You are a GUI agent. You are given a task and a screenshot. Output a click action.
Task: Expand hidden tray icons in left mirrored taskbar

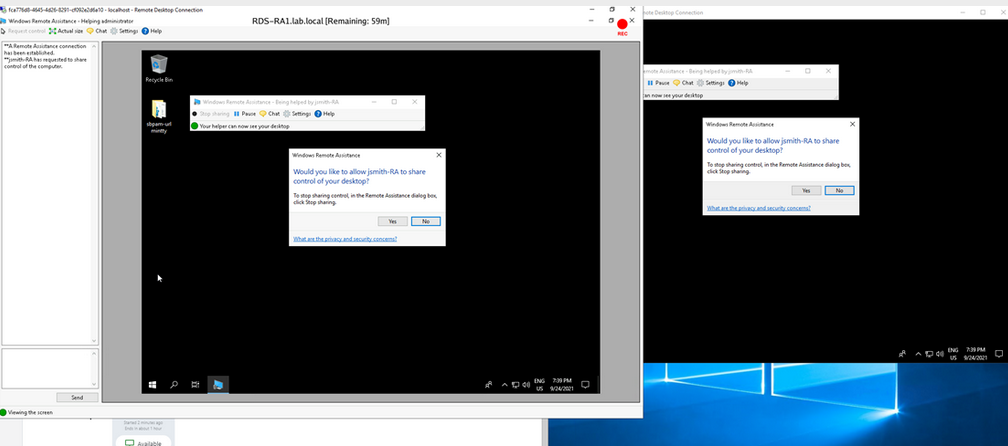click(x=504, y=384)
